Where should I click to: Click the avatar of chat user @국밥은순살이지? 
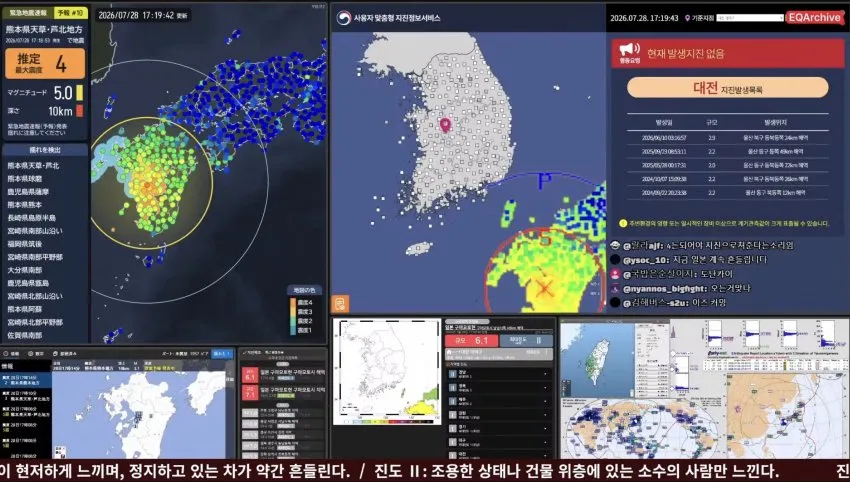coord(615,274)
